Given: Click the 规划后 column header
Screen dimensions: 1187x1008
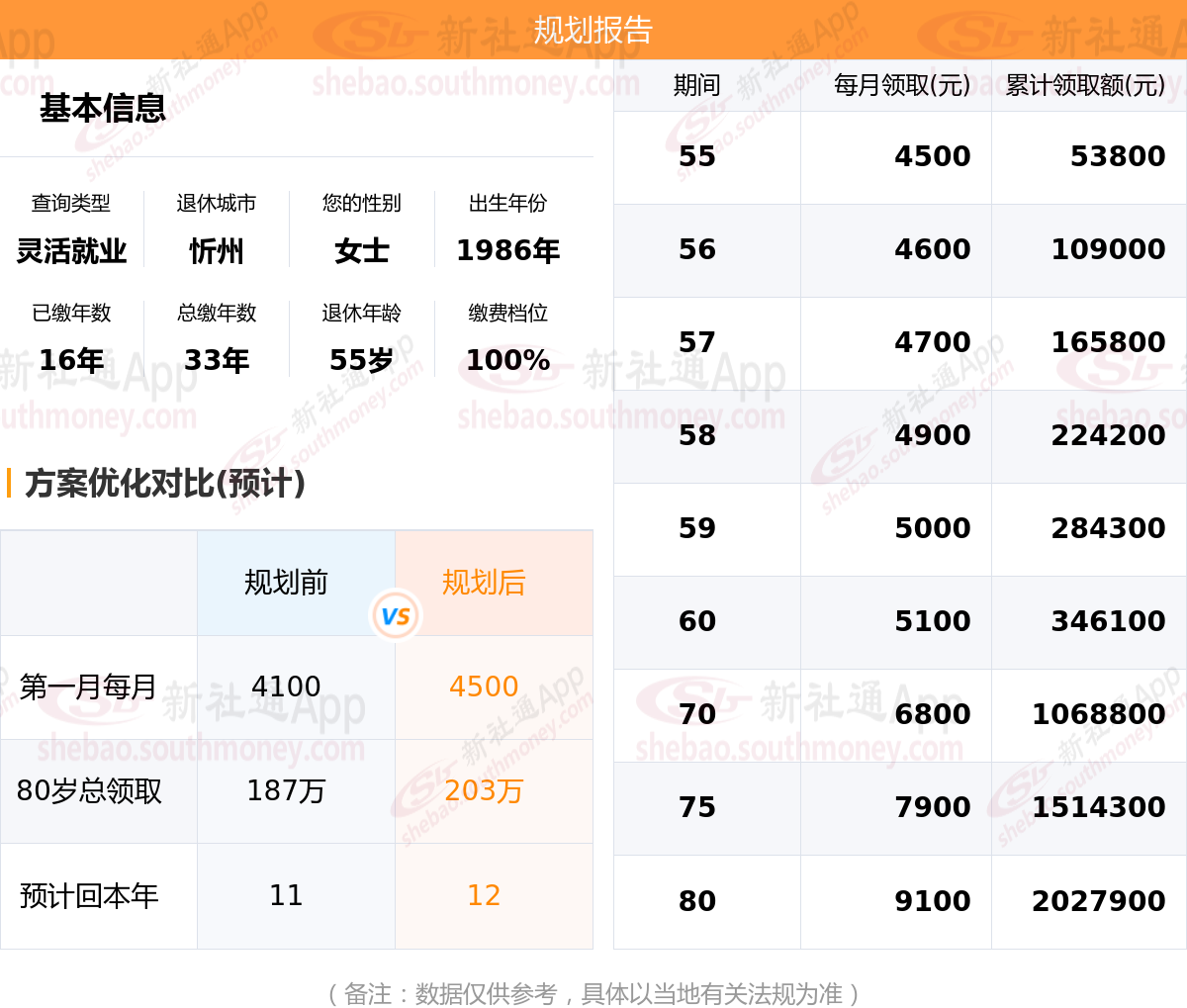Looking at the screenshot, I should [484, 583].
